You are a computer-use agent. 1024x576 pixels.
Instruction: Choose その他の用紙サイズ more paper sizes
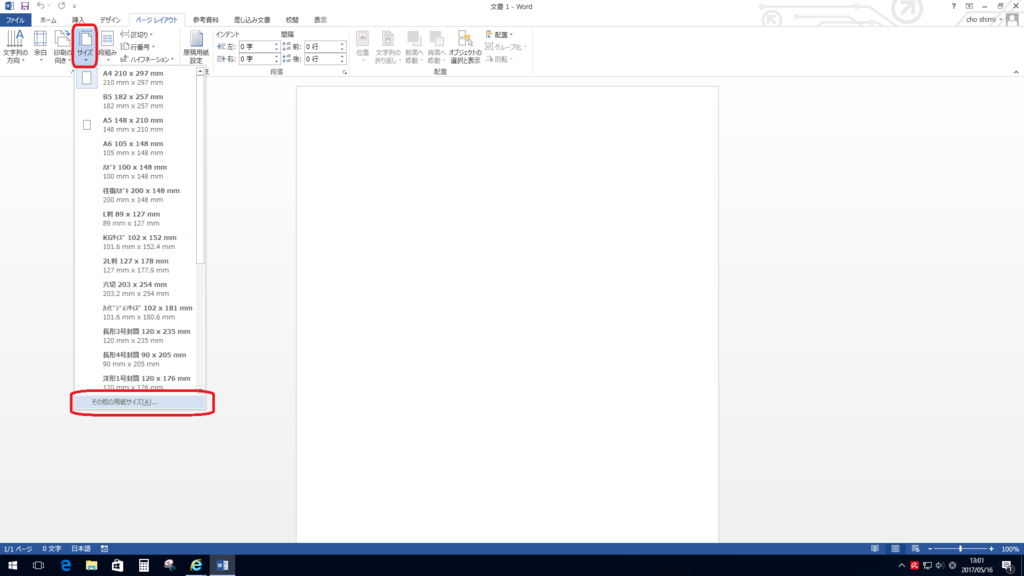(x=139, y=402)
